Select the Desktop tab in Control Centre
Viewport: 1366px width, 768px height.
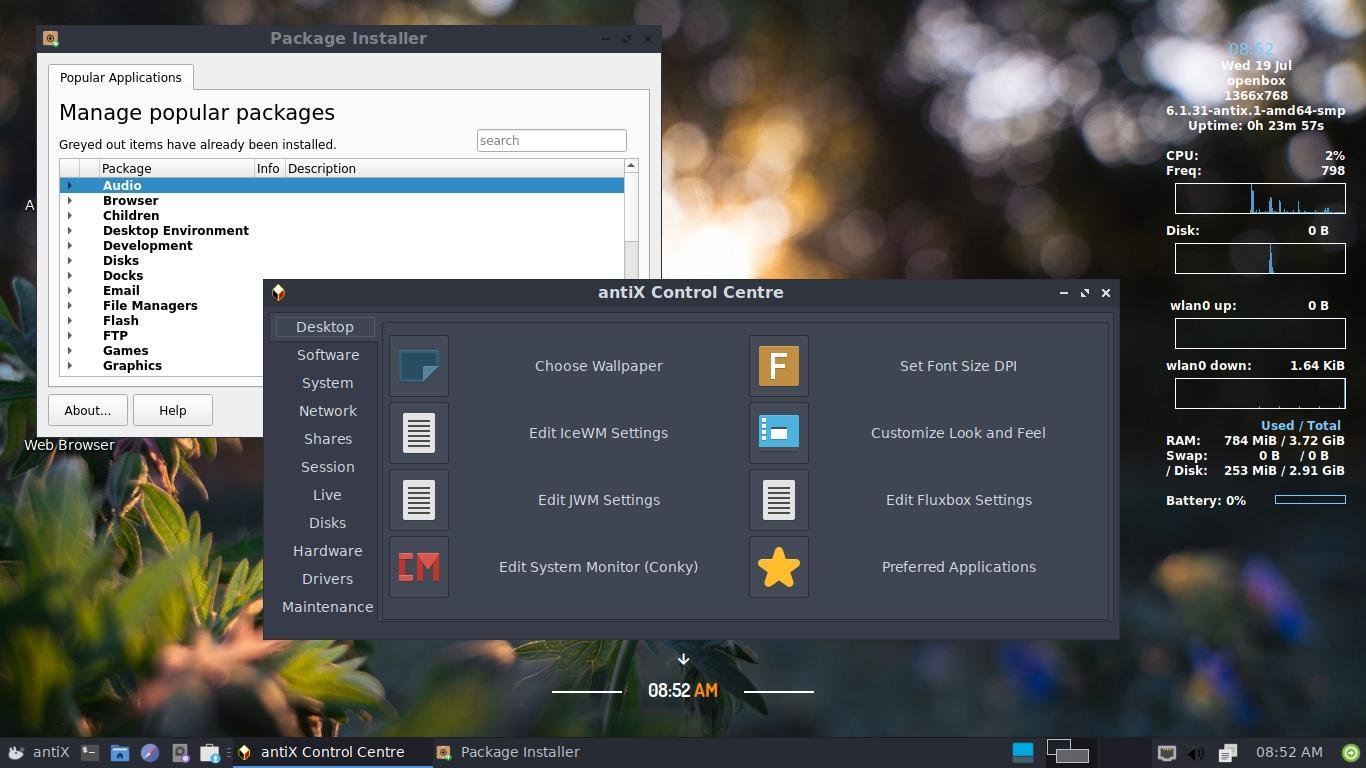(325, 327)
